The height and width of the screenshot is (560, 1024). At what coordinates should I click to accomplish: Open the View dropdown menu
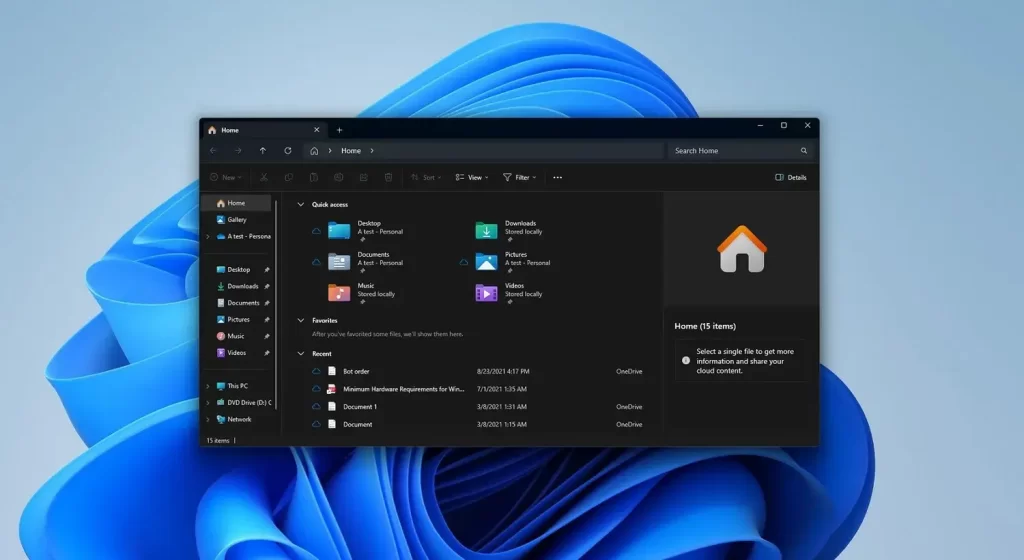(472, 177)
